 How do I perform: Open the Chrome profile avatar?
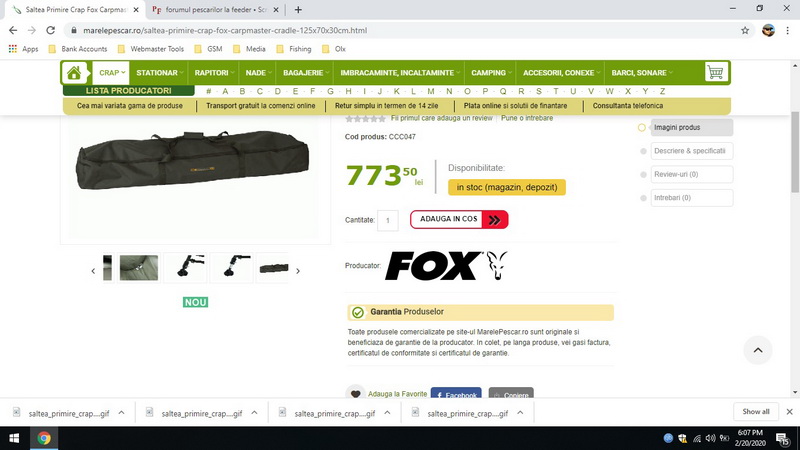click(768, 31)
